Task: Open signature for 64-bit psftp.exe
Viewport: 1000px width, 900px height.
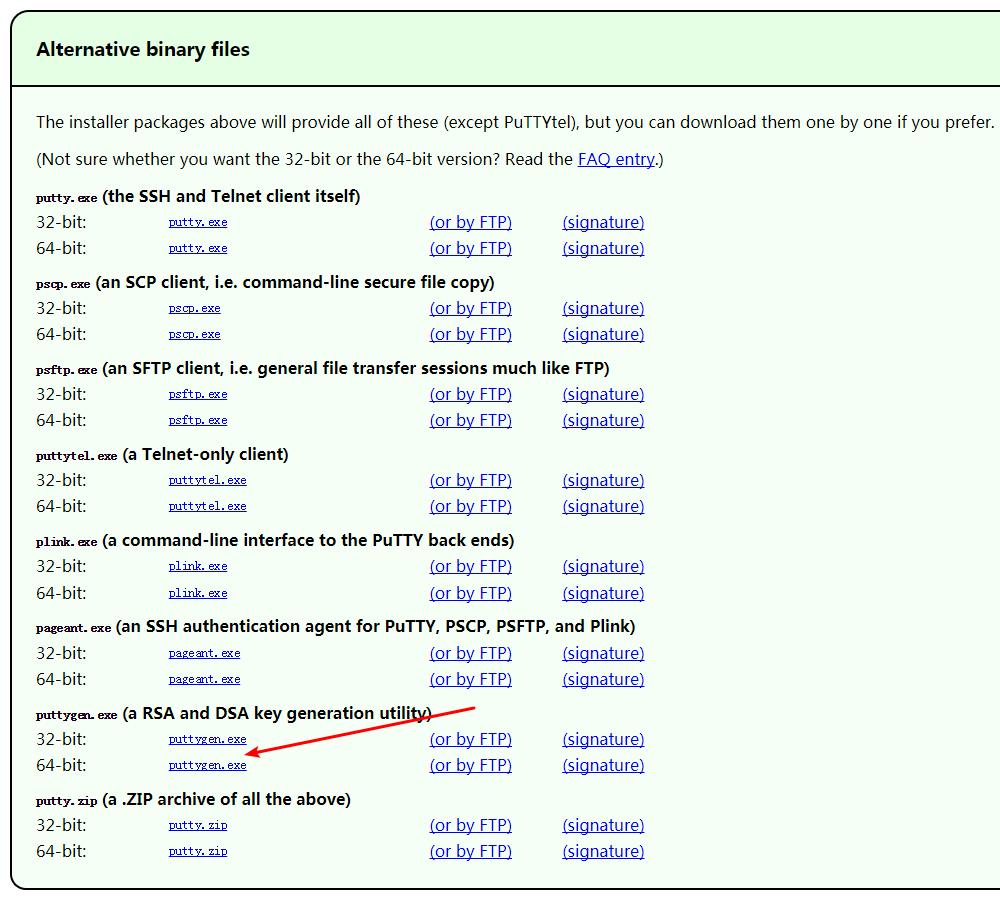Action: (603, 421)
